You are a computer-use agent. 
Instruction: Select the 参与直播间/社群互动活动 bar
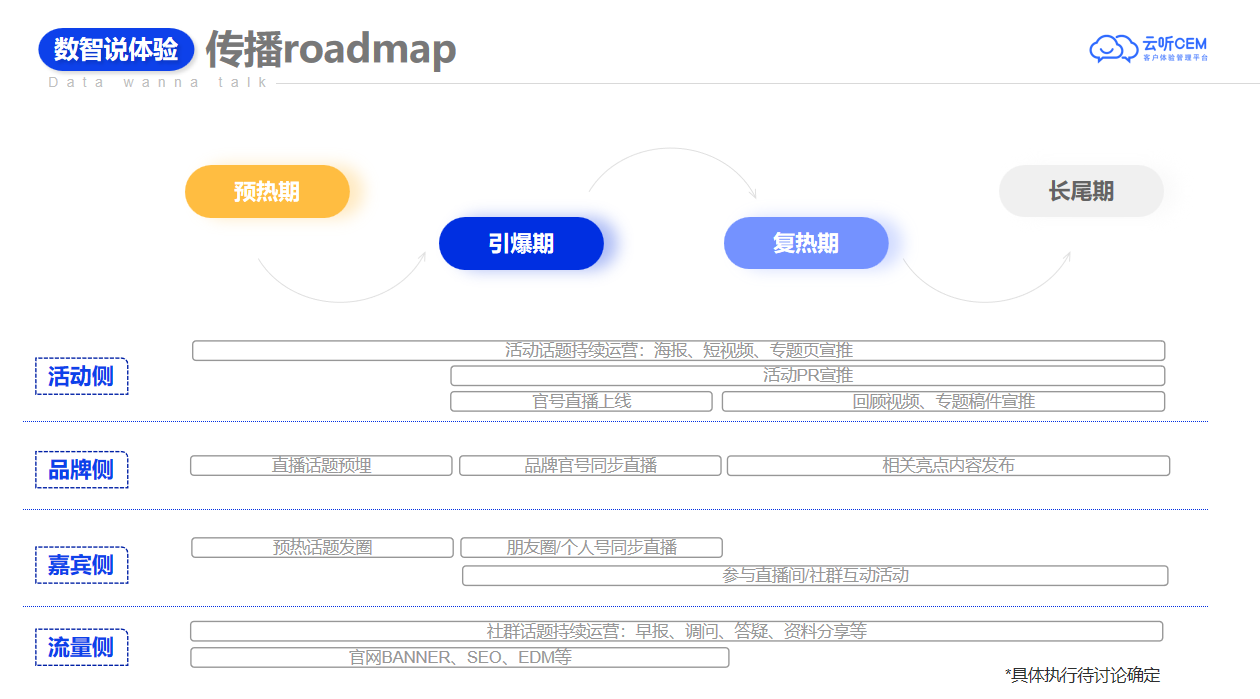(815, 576)
